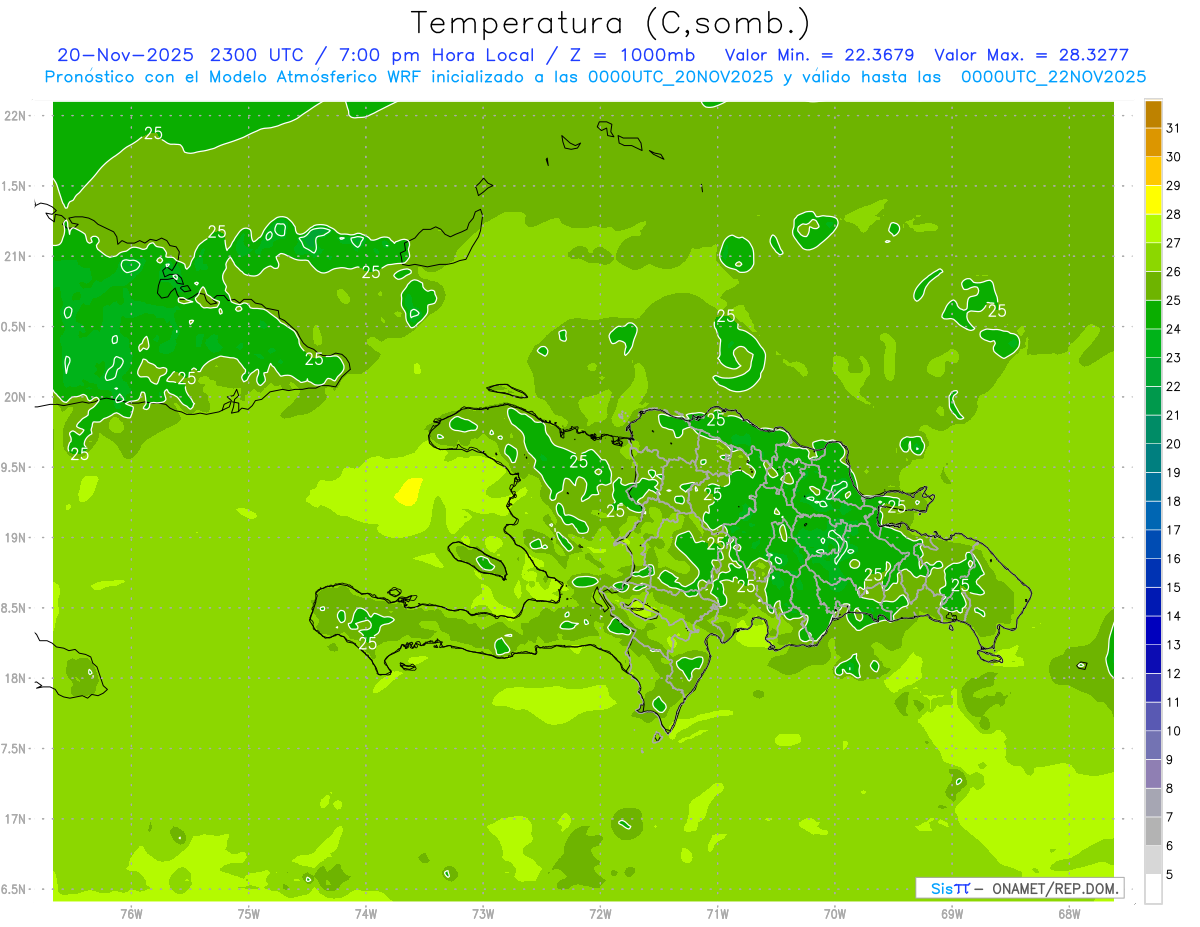
Task: Click the '18N' latitude label
Action: coord(15,678)
